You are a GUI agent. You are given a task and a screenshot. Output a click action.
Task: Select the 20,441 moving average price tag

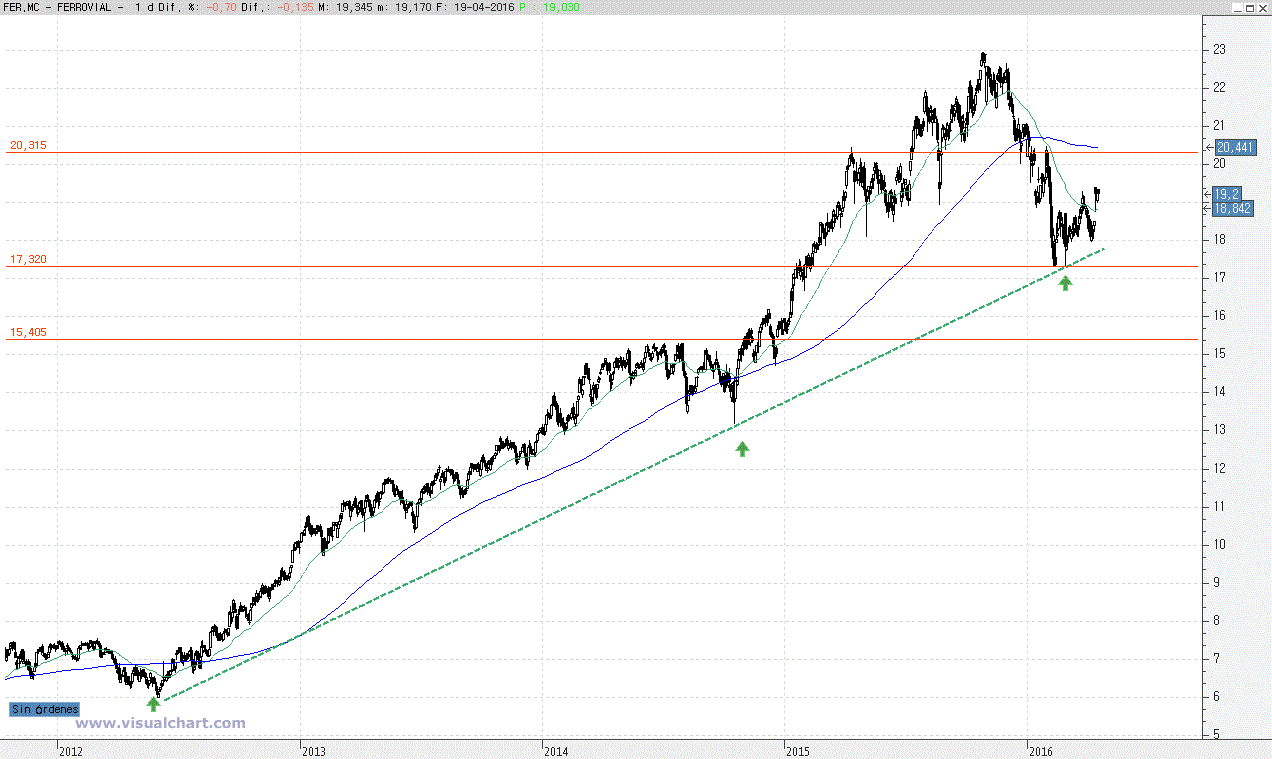pos(1235,147)
